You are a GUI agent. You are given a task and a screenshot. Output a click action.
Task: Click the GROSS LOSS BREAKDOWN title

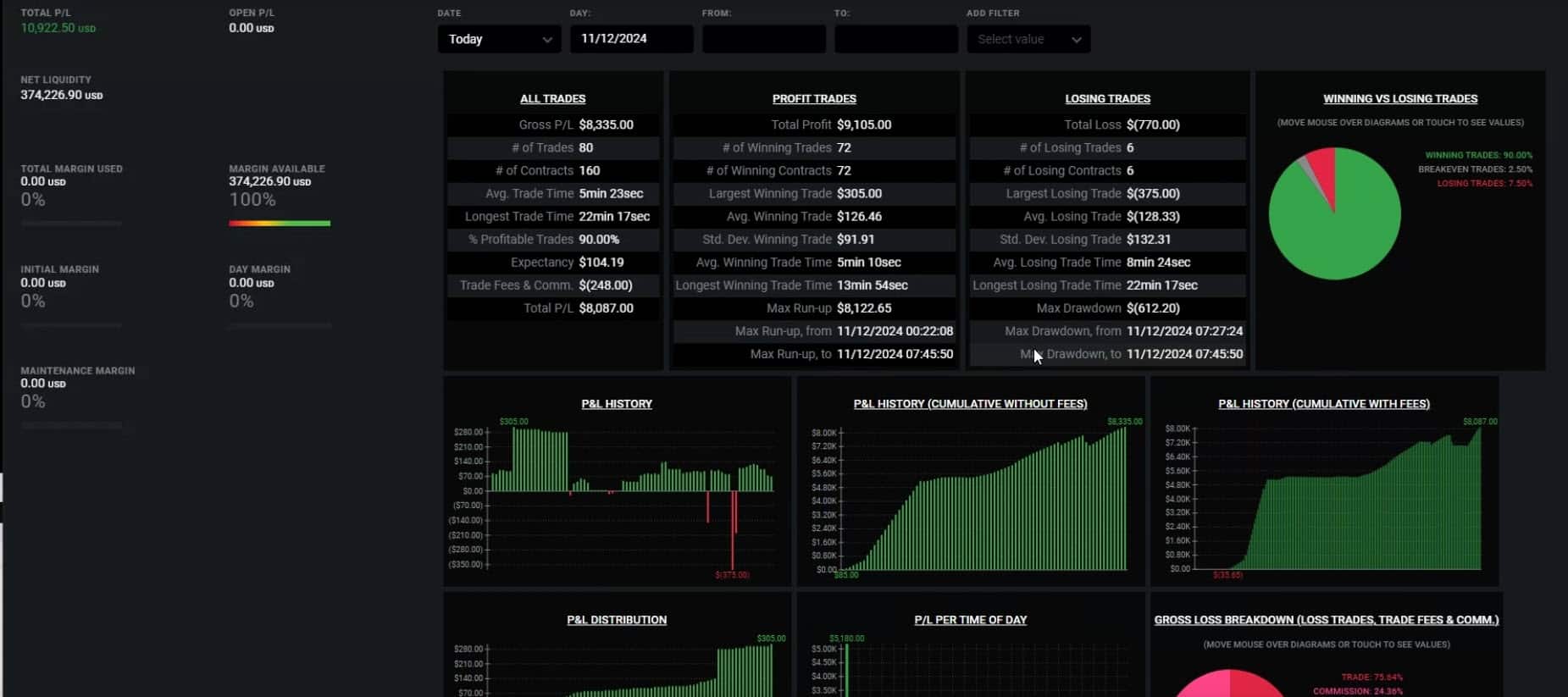click(1327, 620)
